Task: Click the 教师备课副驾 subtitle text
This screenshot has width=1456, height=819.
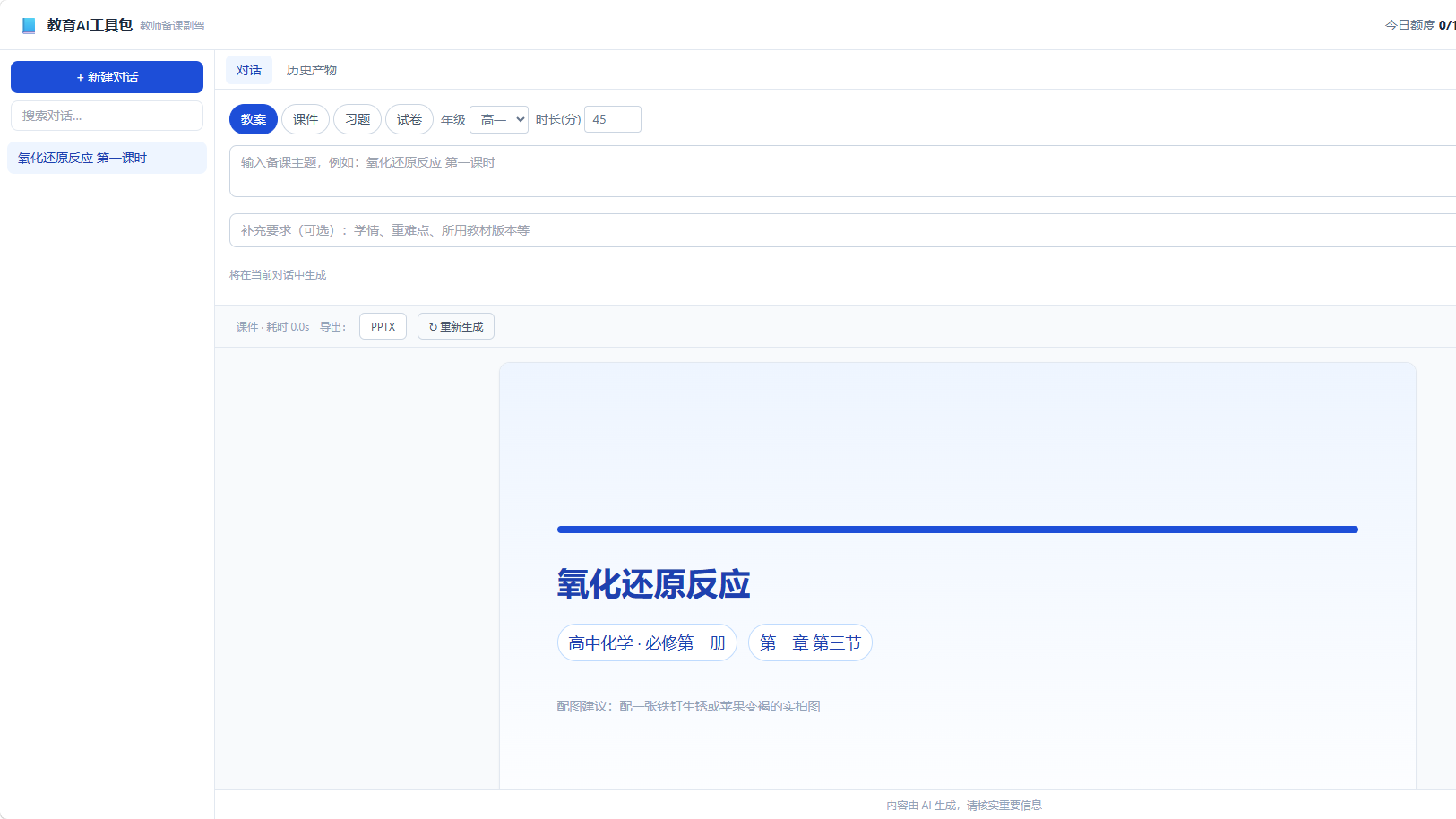Action: pyautogui.click(x=172, y=26)
